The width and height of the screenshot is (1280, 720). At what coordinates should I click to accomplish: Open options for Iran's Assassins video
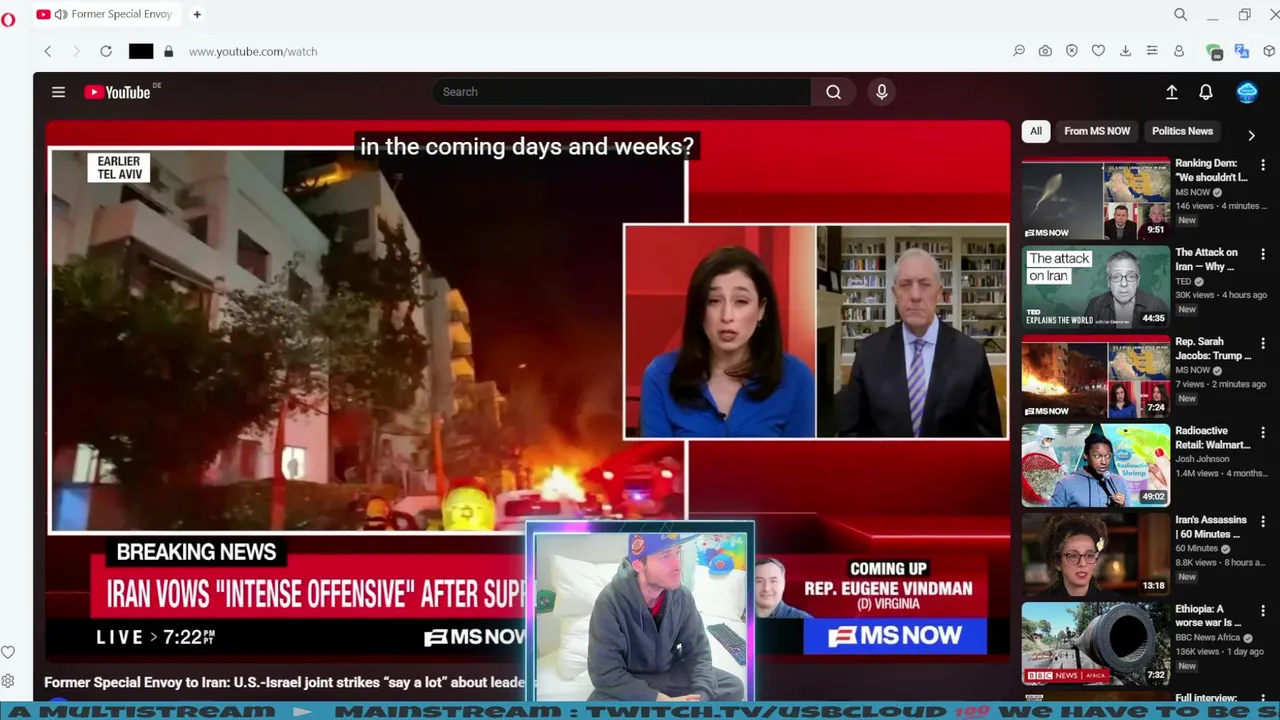click(1263, 521)
